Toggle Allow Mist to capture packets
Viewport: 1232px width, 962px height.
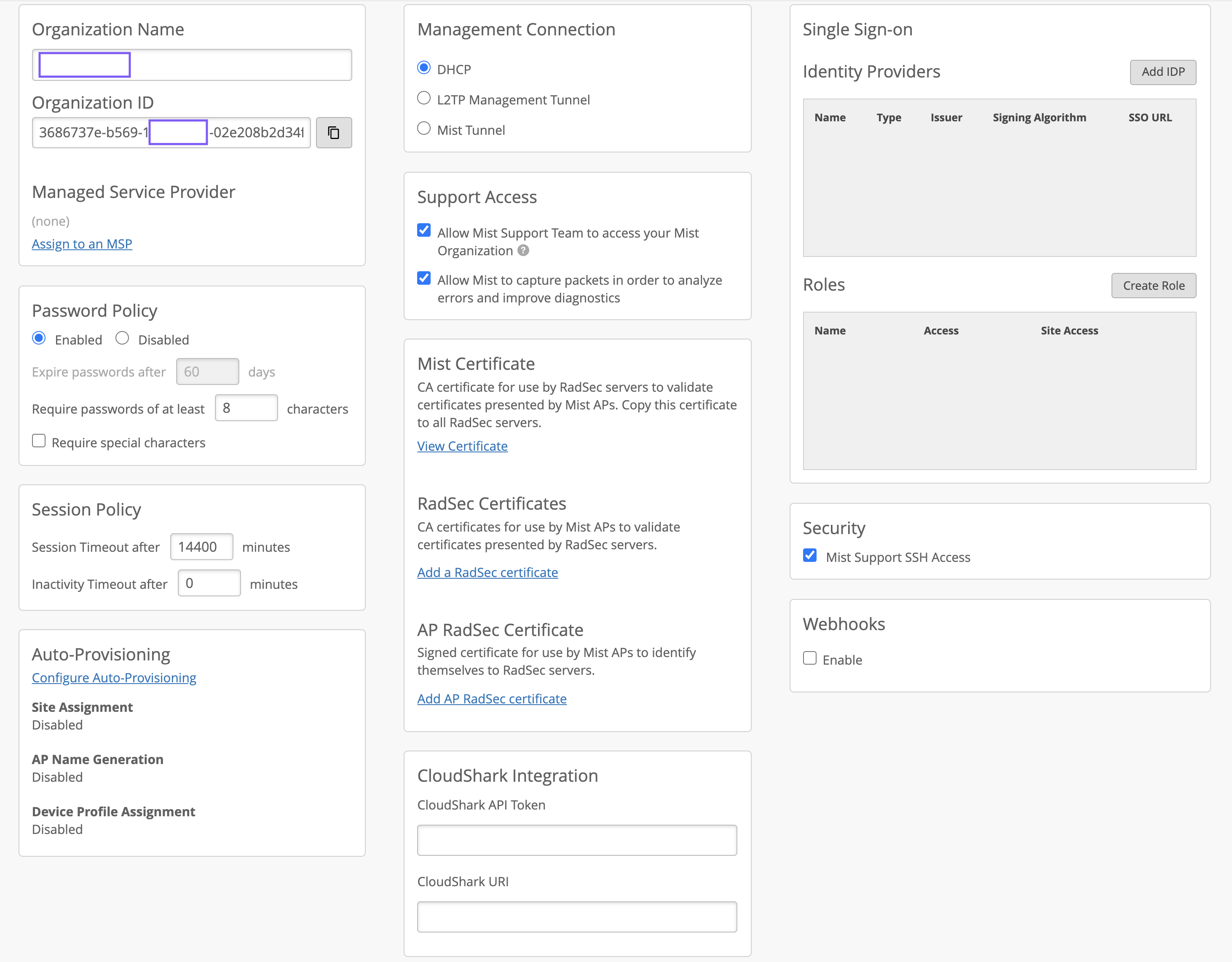[x=423, y=278]
